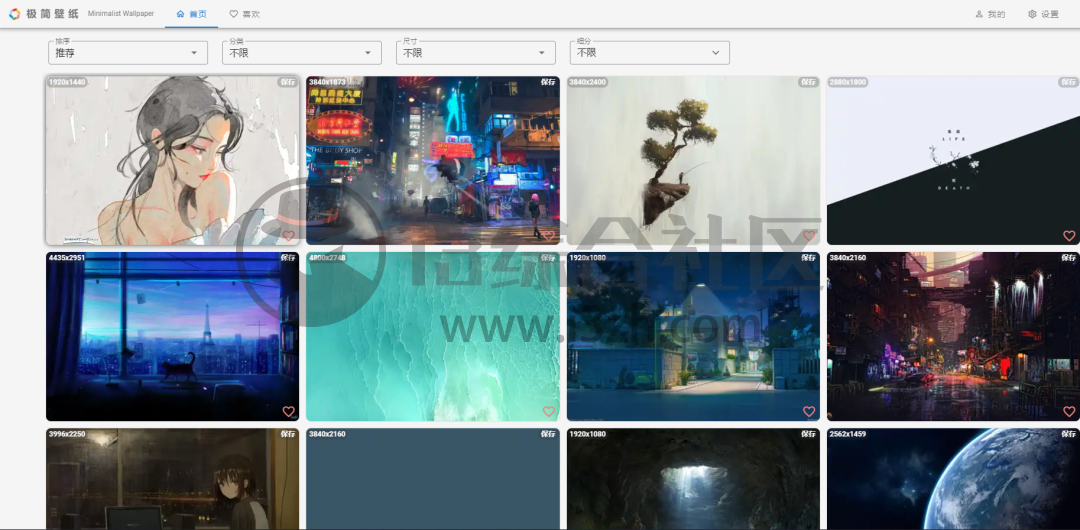1080x530 pixels.
Task: Save the 1920x1080 cave light wallpaper
Action: pyautogui.click(x=808, y=434)
